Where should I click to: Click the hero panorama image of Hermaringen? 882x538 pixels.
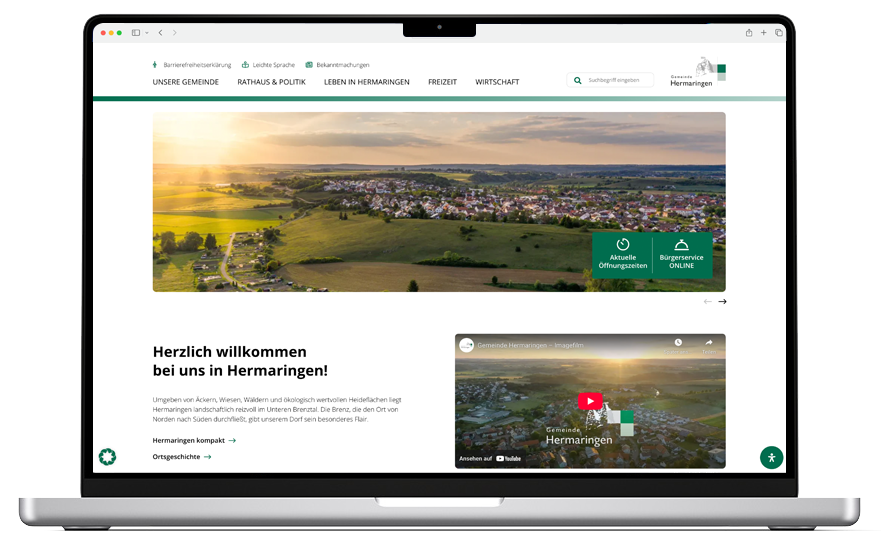tap(439, 201)
